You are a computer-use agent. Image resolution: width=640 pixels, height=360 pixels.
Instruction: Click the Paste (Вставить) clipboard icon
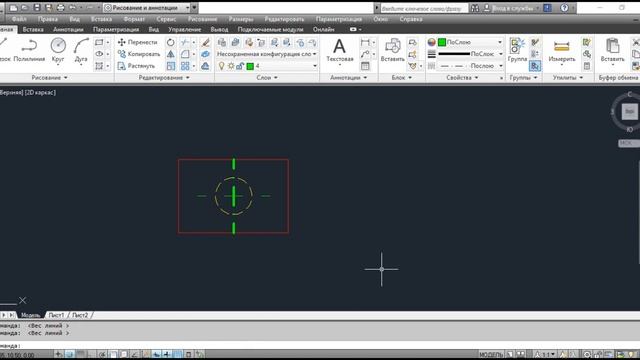pos(612,51)
